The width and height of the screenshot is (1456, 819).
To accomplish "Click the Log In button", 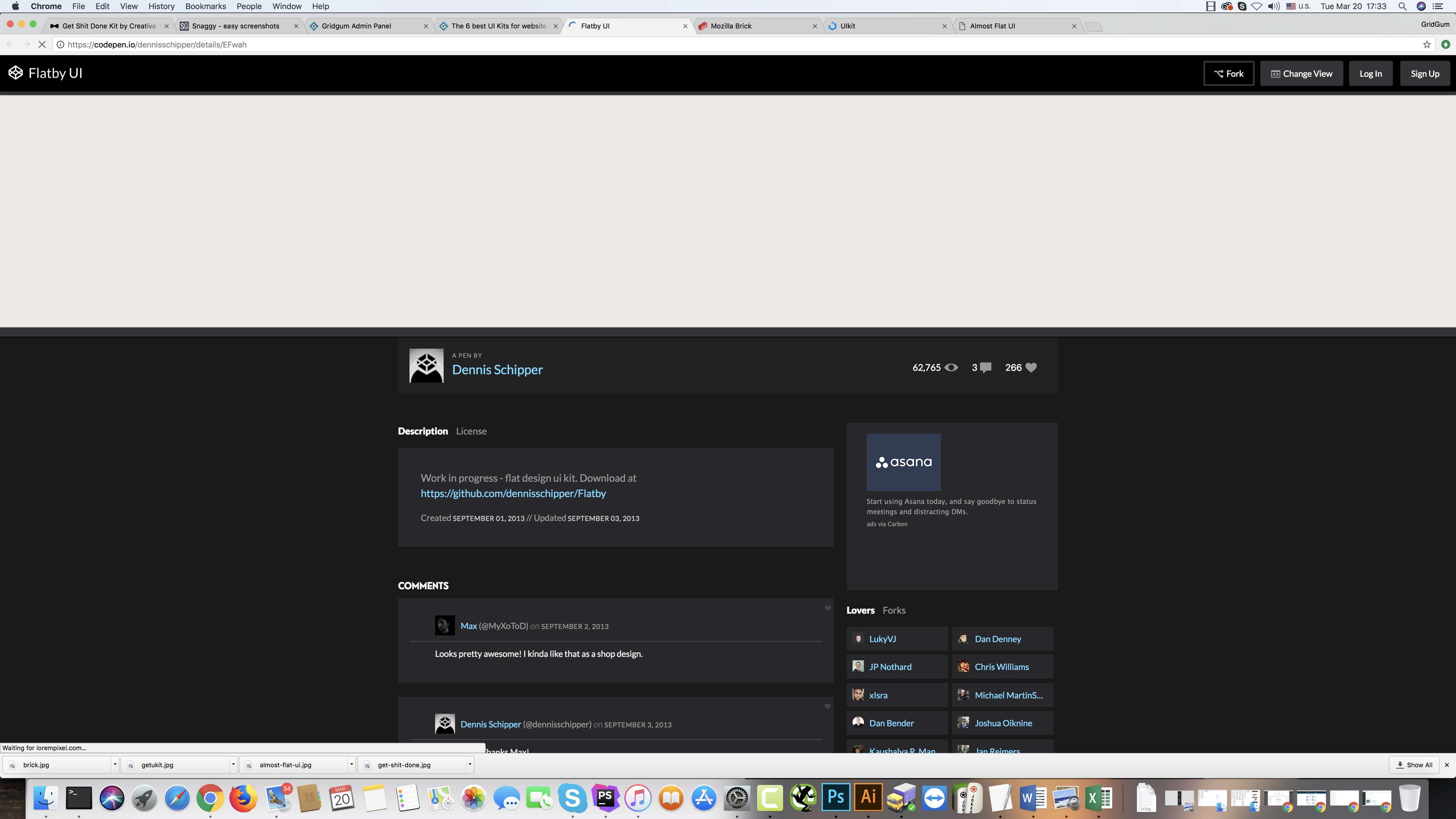I will (1371, 73).
